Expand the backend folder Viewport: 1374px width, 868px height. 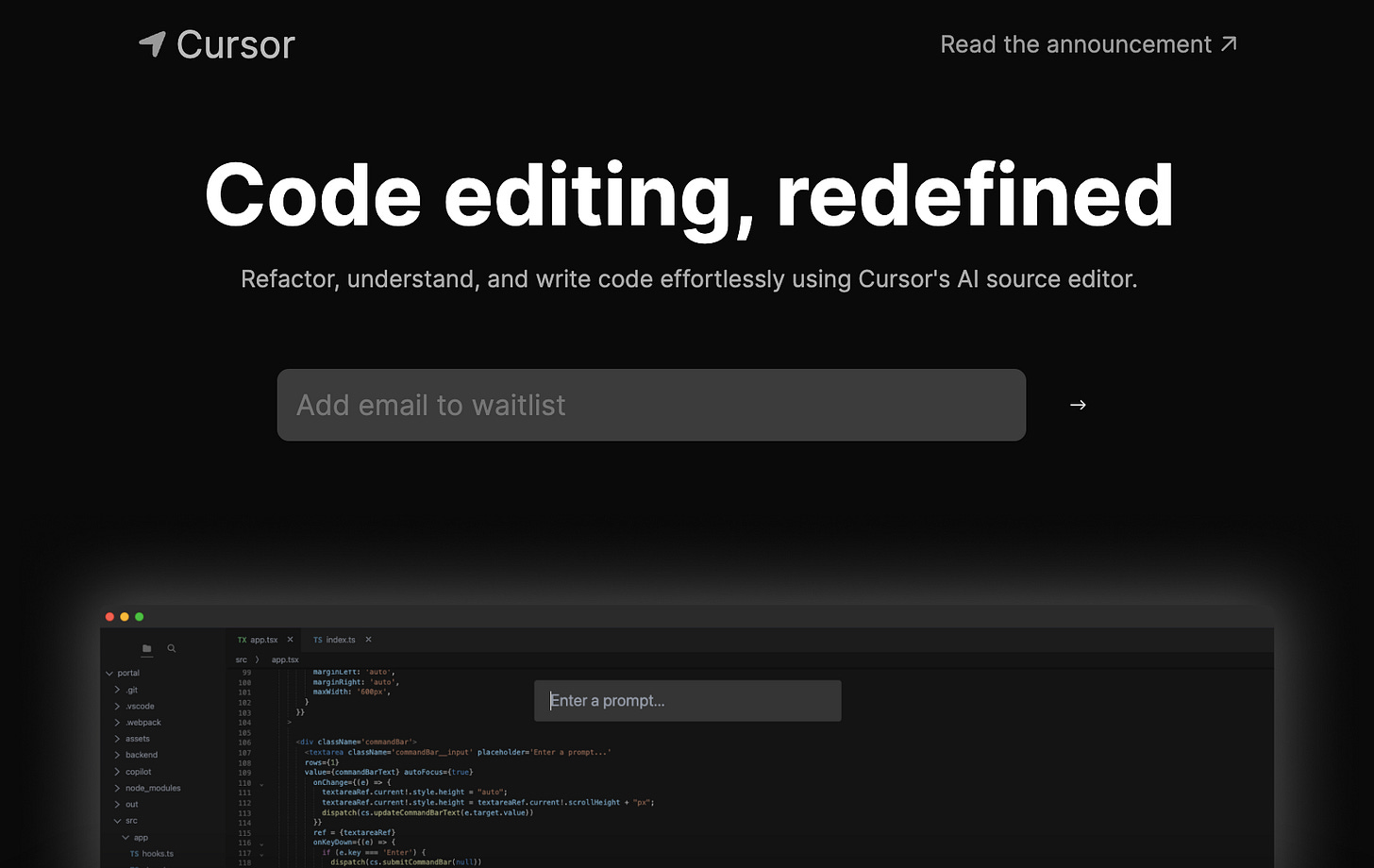point(136,755)
